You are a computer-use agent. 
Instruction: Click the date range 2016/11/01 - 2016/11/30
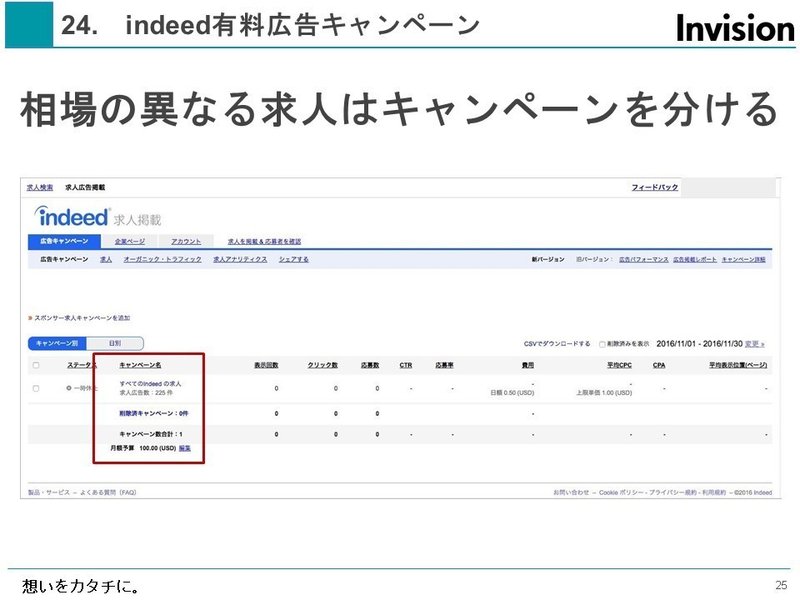[699, 344]
